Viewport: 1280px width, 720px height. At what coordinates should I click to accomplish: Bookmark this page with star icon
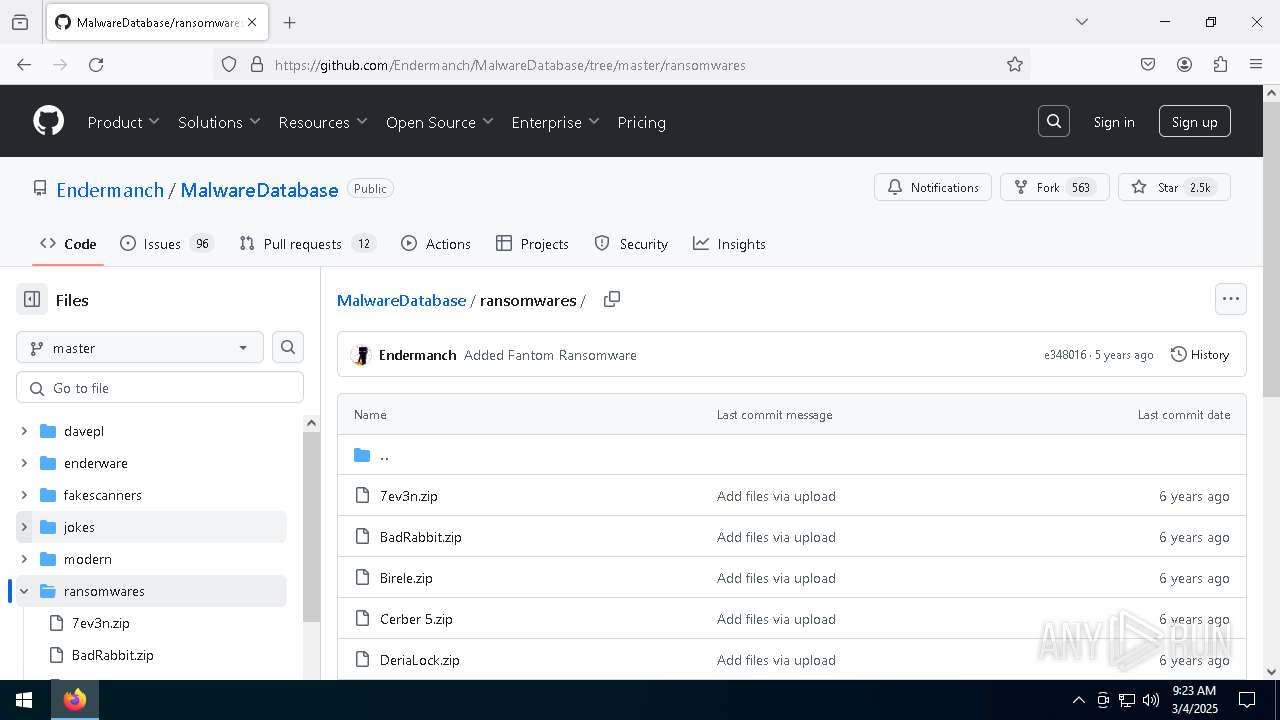[x=1015, y=64]
